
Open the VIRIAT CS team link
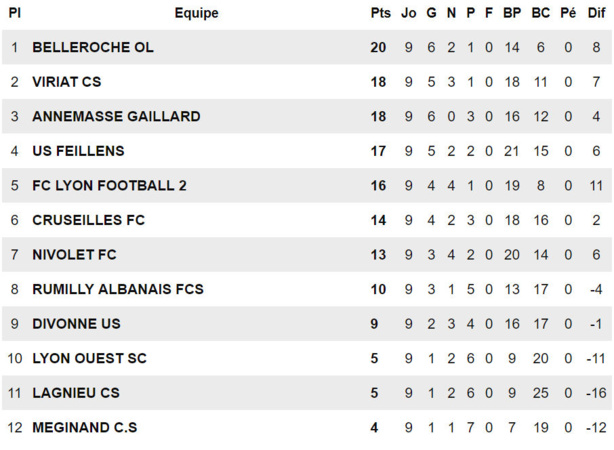coord(67,82)
